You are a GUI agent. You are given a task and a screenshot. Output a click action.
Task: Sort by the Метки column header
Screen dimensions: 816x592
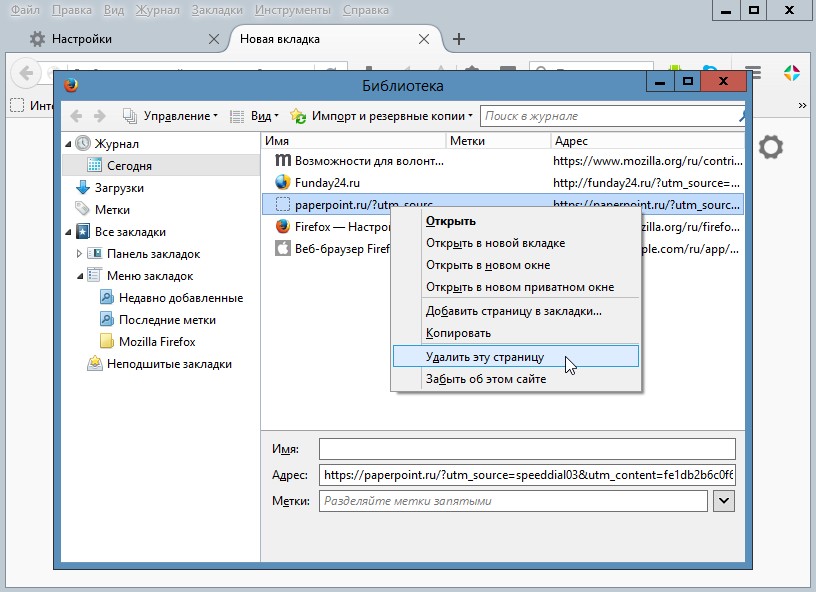coord(498,141)
